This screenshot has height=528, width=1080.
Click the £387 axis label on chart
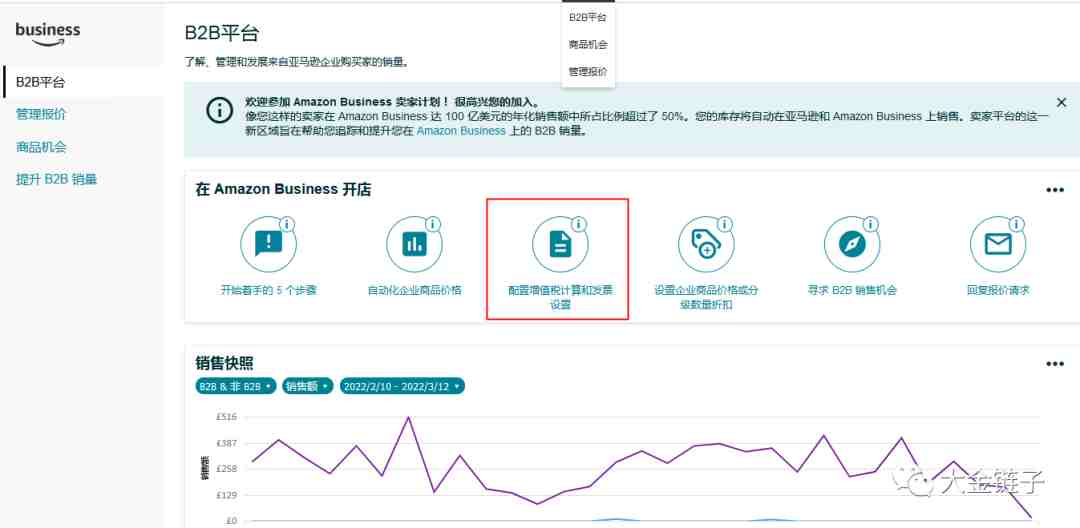coord(227,443)
